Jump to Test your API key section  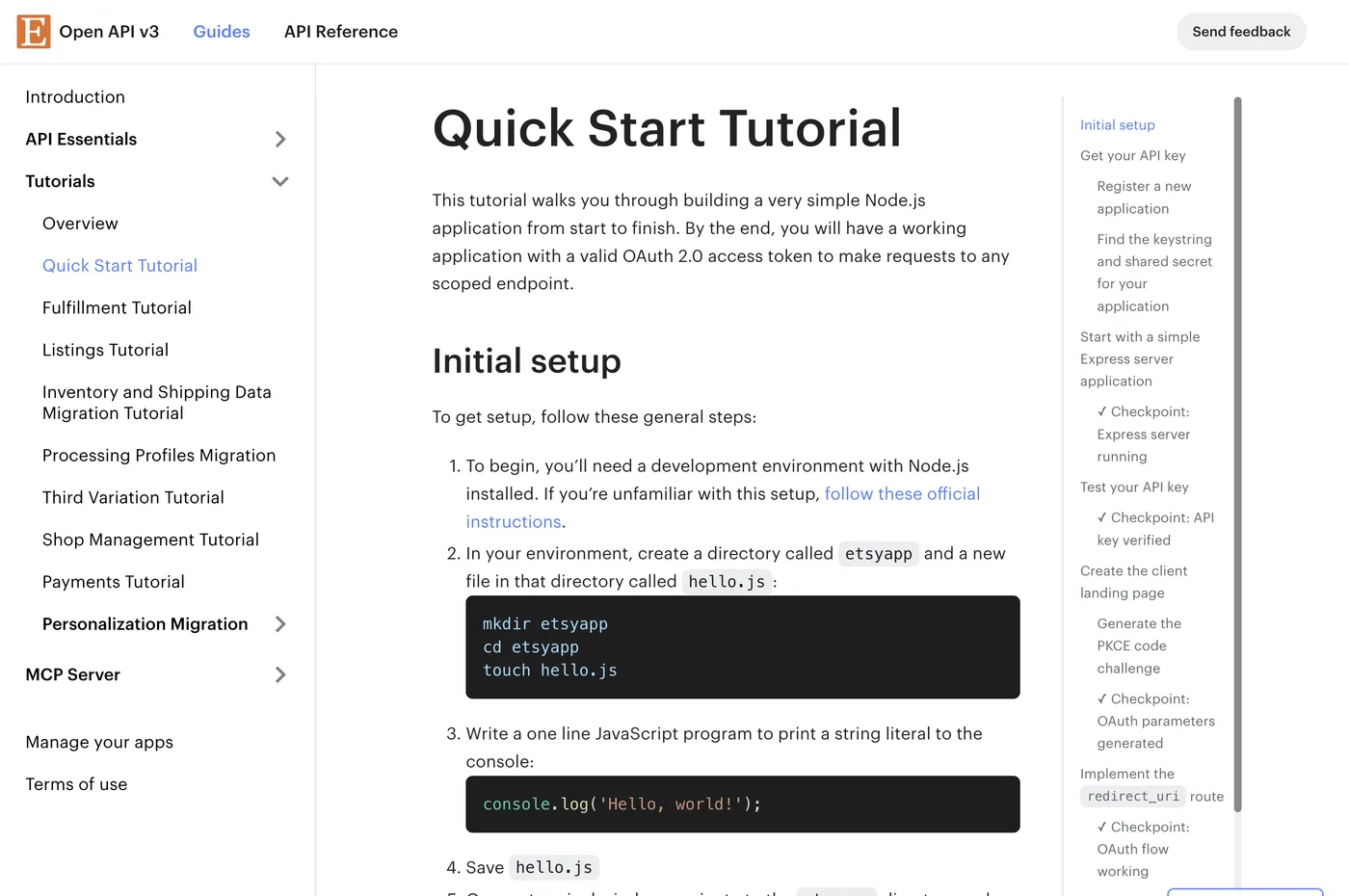(1134, 488)
